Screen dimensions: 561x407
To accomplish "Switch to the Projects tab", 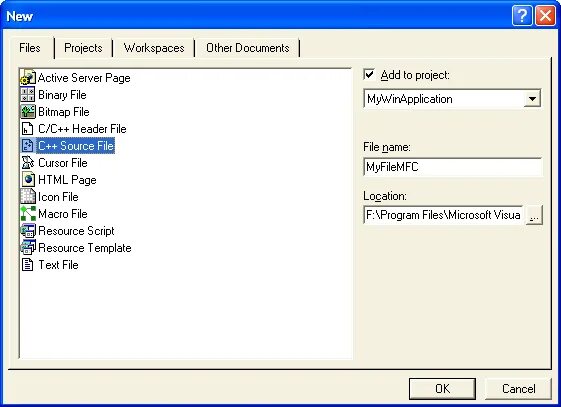I will (x=83, y=48).
